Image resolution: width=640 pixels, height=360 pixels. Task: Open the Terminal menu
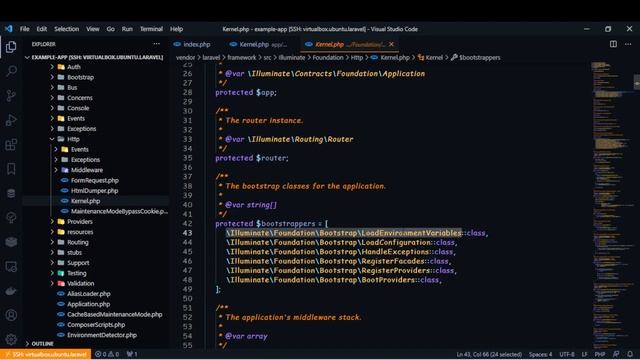point(151,29)
